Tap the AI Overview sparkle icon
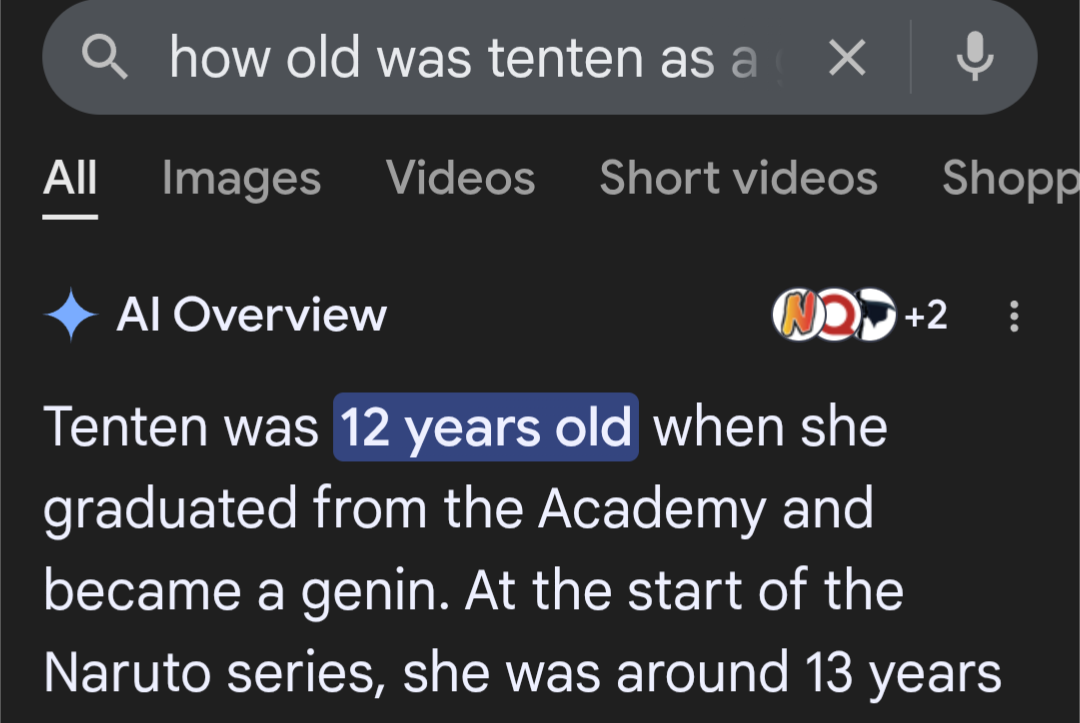 [x=71, y=317]
